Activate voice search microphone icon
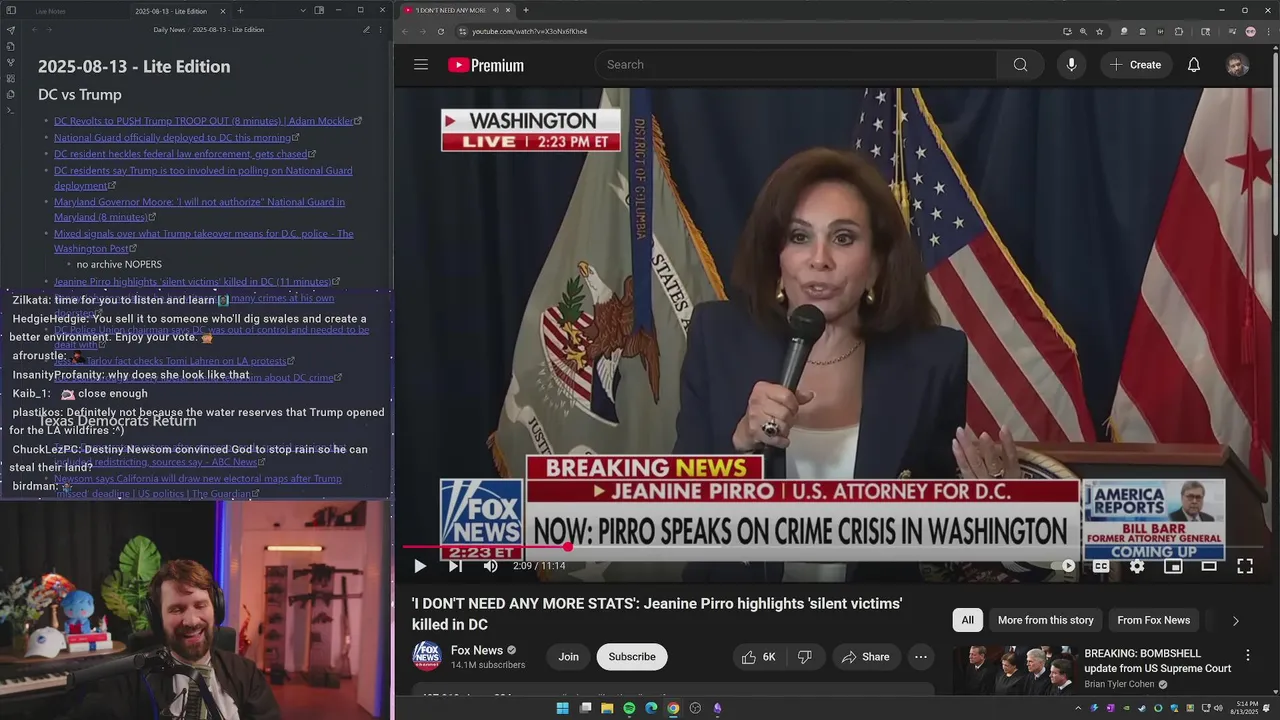This screenshot has height=720, width=1280. coord(1071,65)
